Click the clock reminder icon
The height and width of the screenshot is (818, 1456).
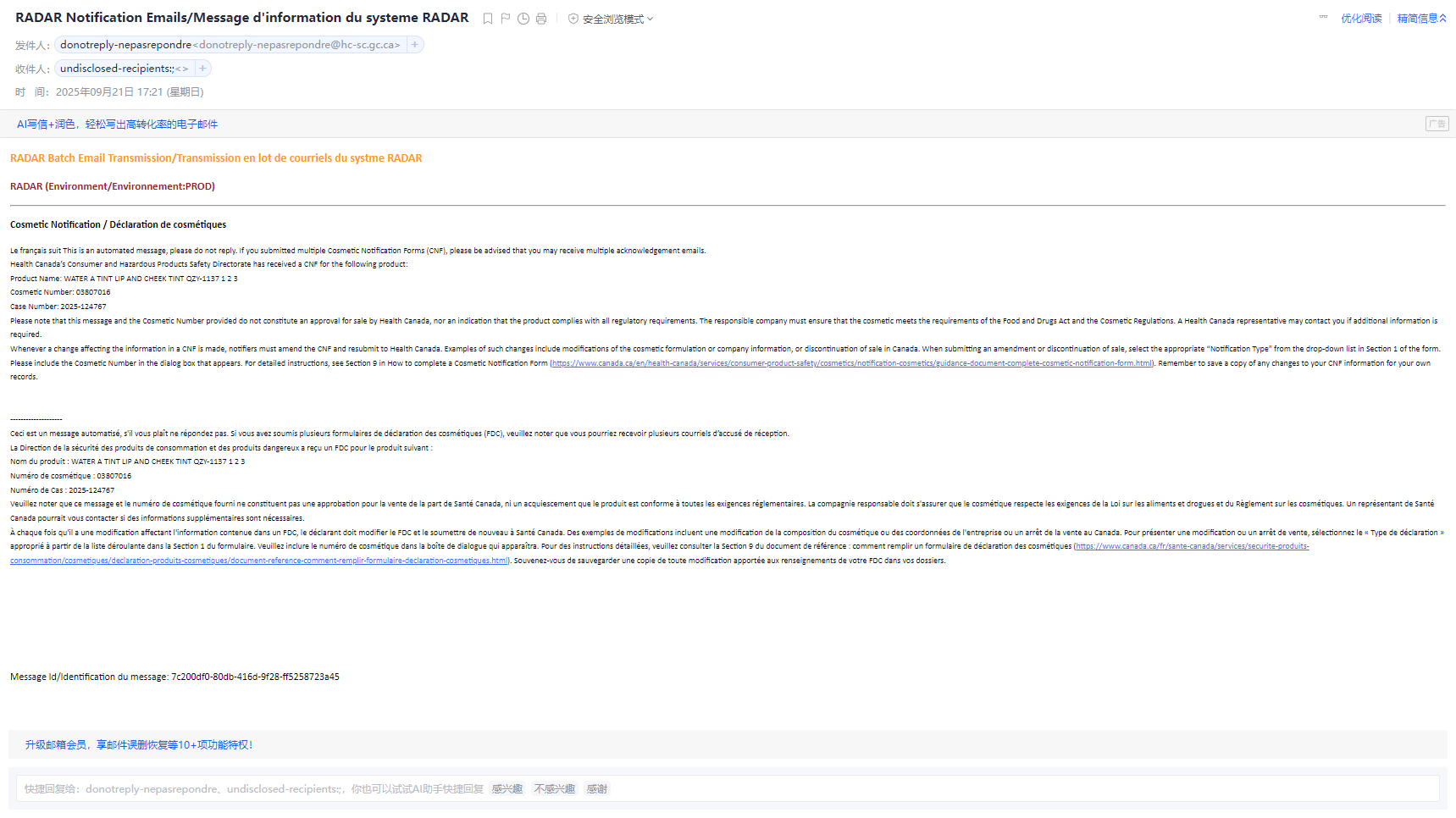[x=523, y=19]
